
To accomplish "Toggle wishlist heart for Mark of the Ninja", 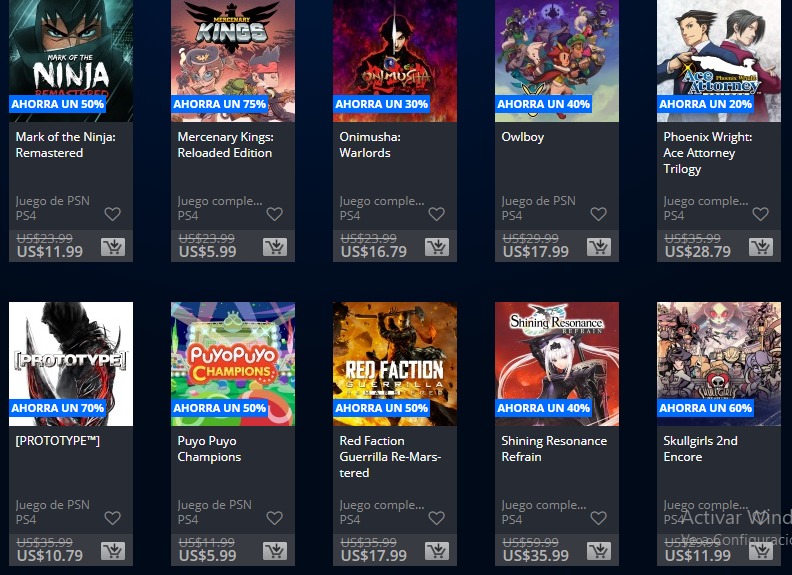I will 113,214.
